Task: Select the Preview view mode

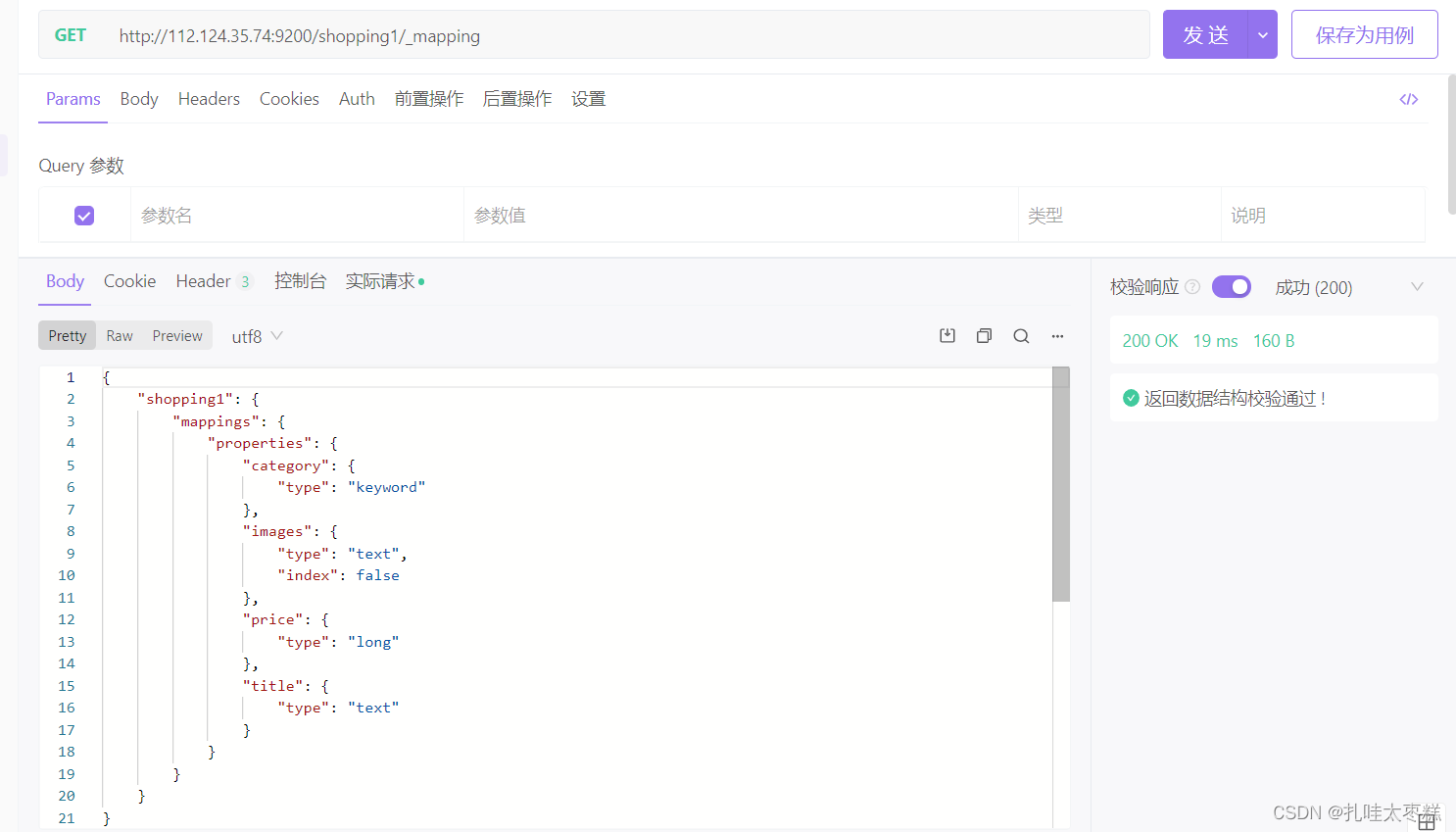Action: [x=177, y=336]
